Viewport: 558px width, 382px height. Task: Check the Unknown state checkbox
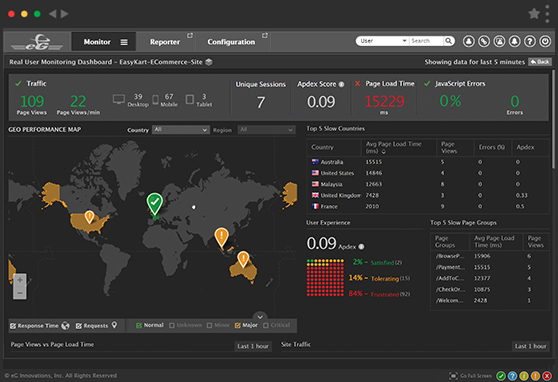point(172,325)
